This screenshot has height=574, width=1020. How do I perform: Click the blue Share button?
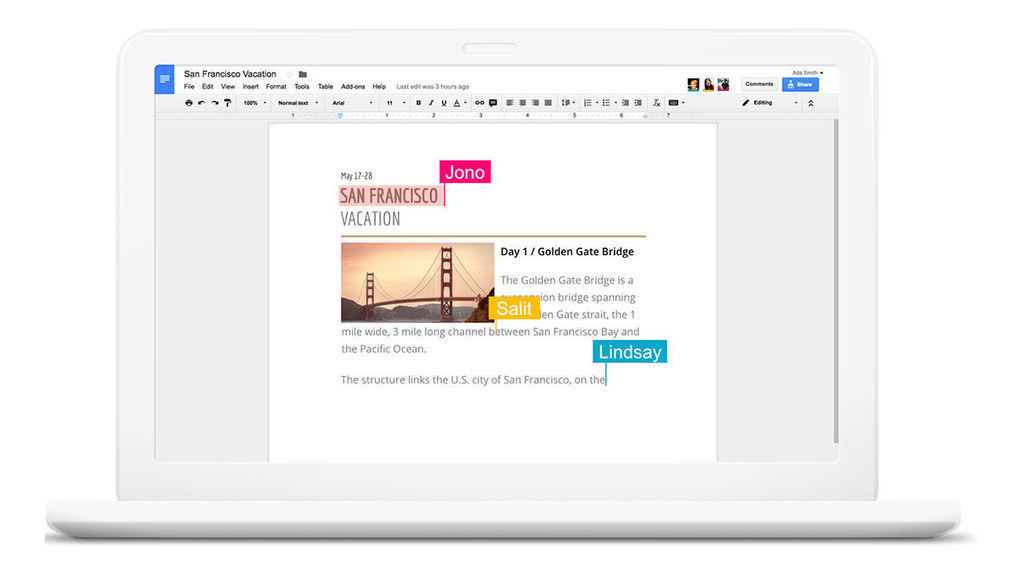click(x=800, y=84)
